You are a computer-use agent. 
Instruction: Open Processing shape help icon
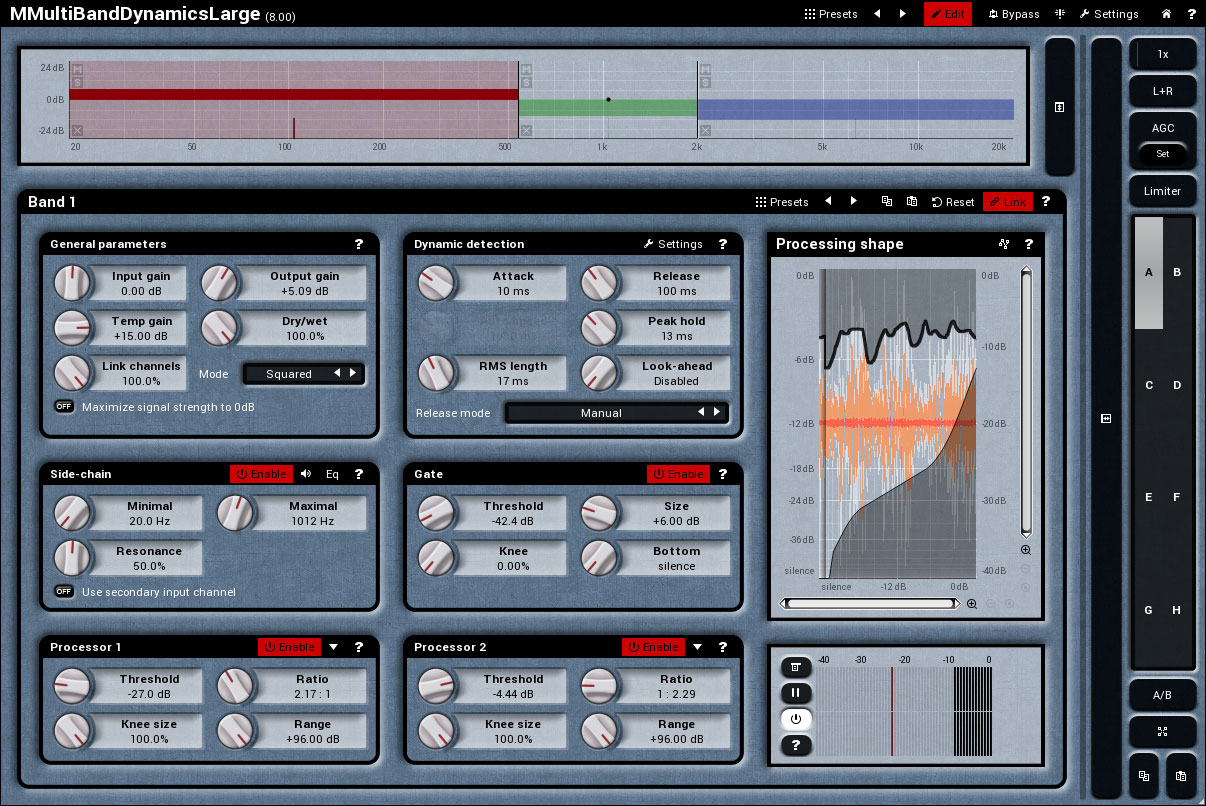click(1028, 244)
